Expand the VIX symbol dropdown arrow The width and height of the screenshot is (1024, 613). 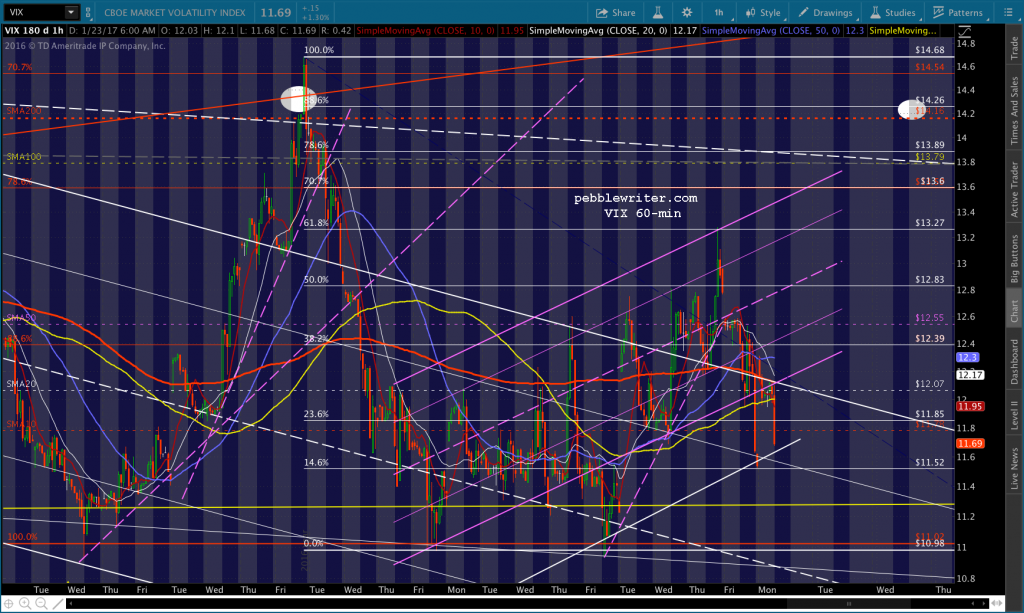coord(71,12)
